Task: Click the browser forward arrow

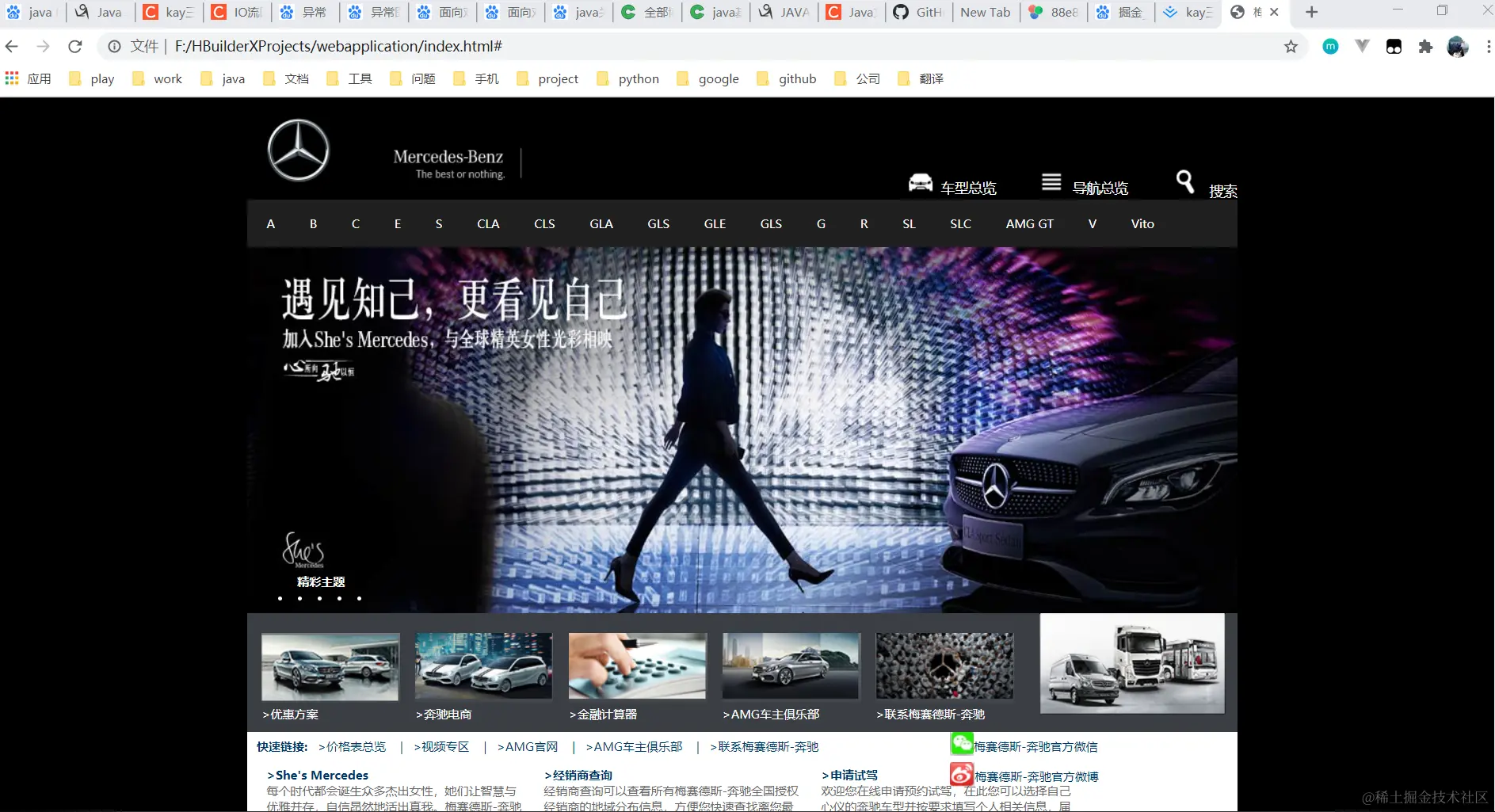Action: tap(44, 47)
